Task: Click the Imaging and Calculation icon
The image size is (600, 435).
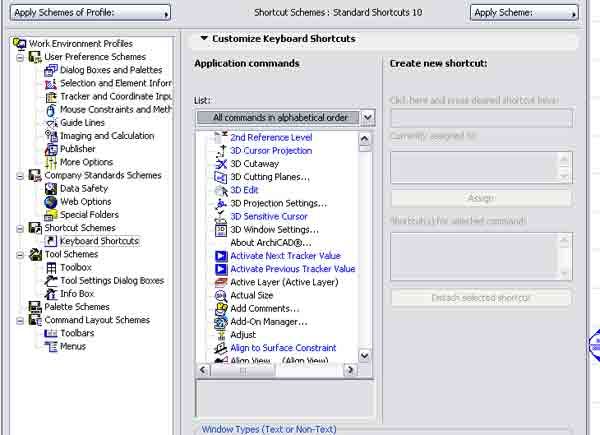Action: (51, 136)
